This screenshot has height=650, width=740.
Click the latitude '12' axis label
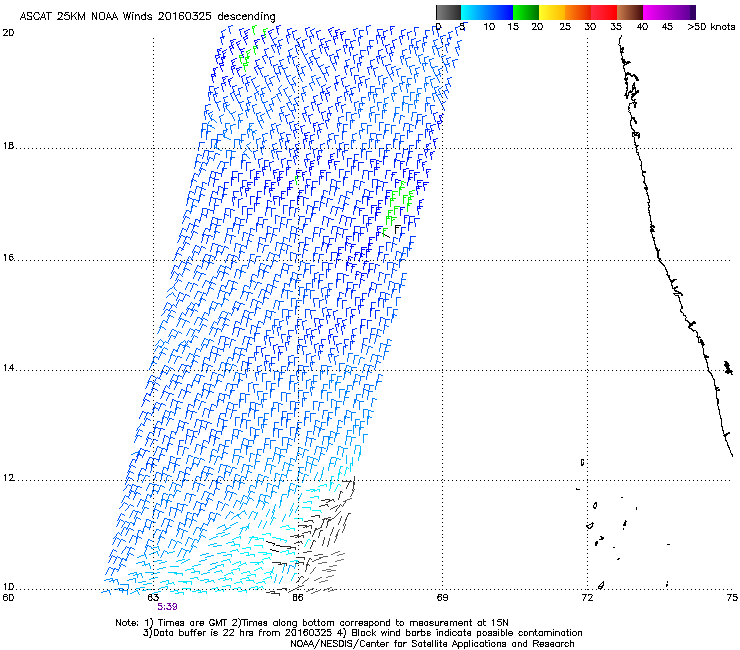8,478
